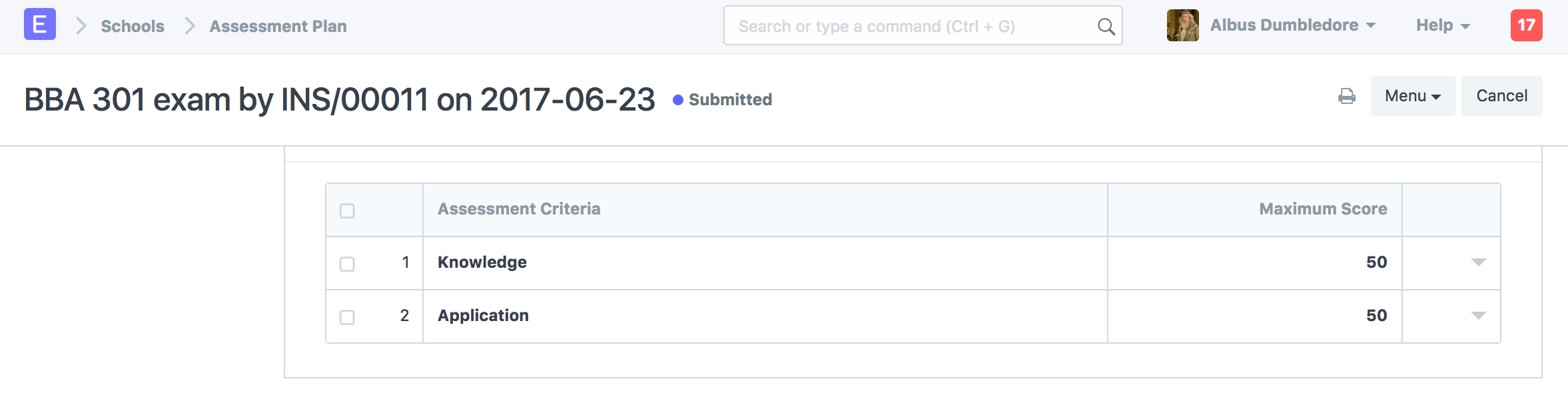
Task: Click chevron arrow before Schools breadcrumb
Action: point(81,26)
